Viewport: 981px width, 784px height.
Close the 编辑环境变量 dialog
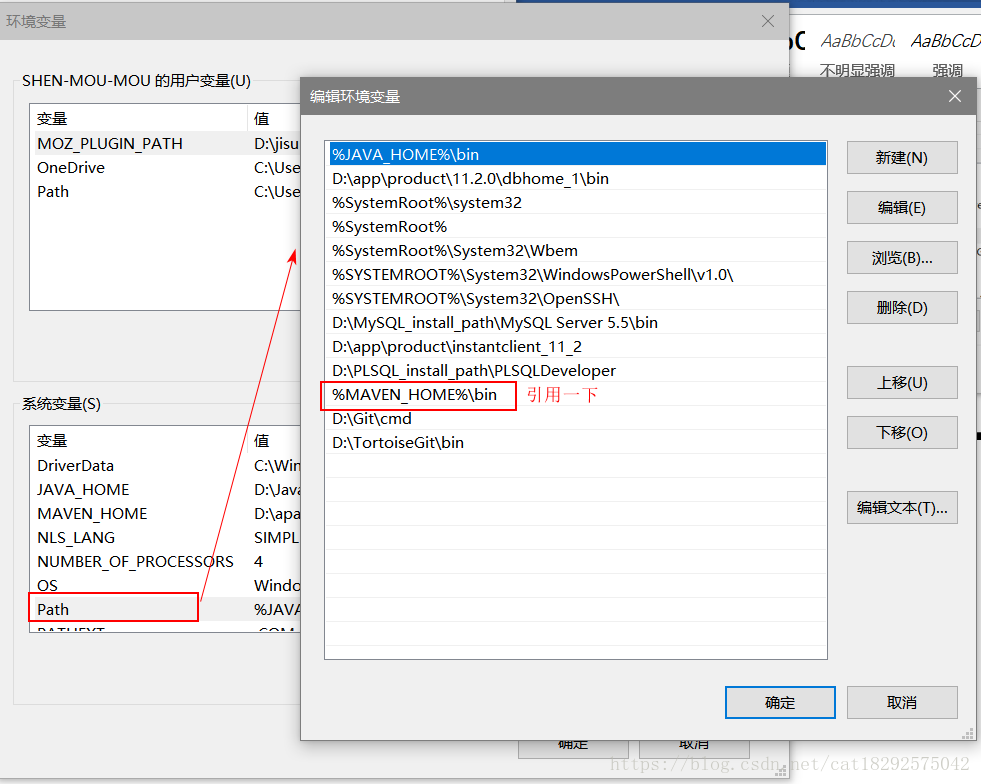[x=954, y=96]
